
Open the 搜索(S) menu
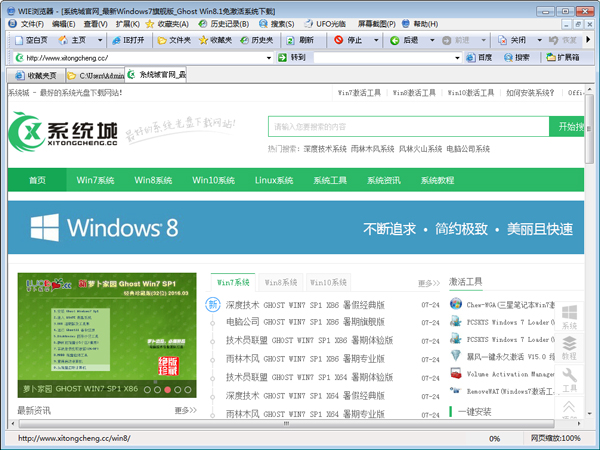pyautogui.click(x=277, y=24)
